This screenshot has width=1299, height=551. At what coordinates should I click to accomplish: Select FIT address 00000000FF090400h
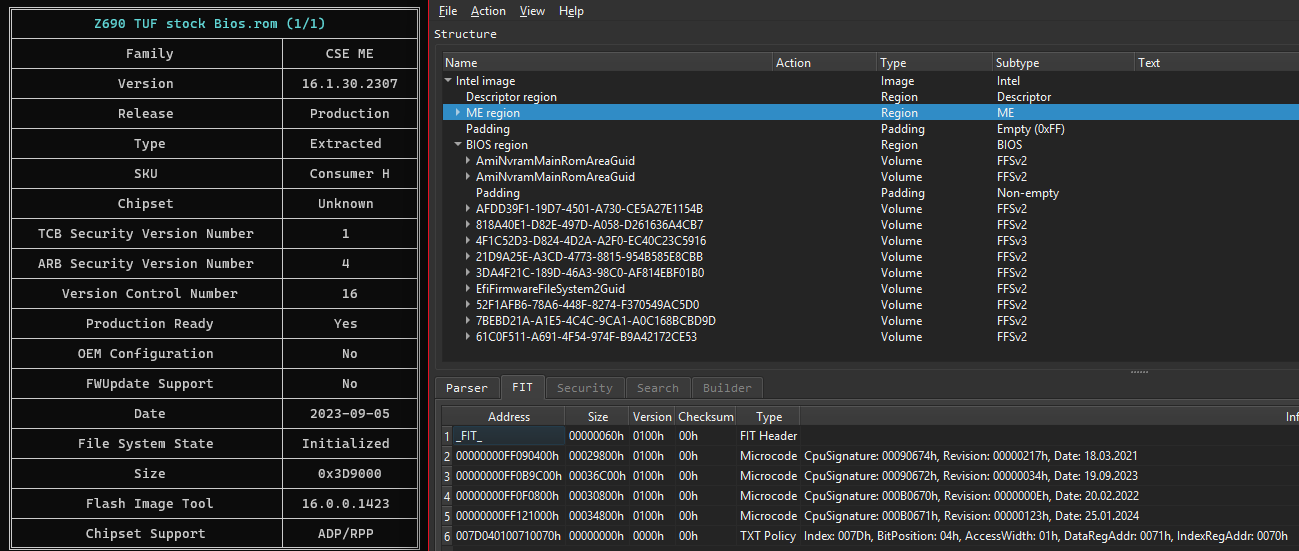coord(507,456)
